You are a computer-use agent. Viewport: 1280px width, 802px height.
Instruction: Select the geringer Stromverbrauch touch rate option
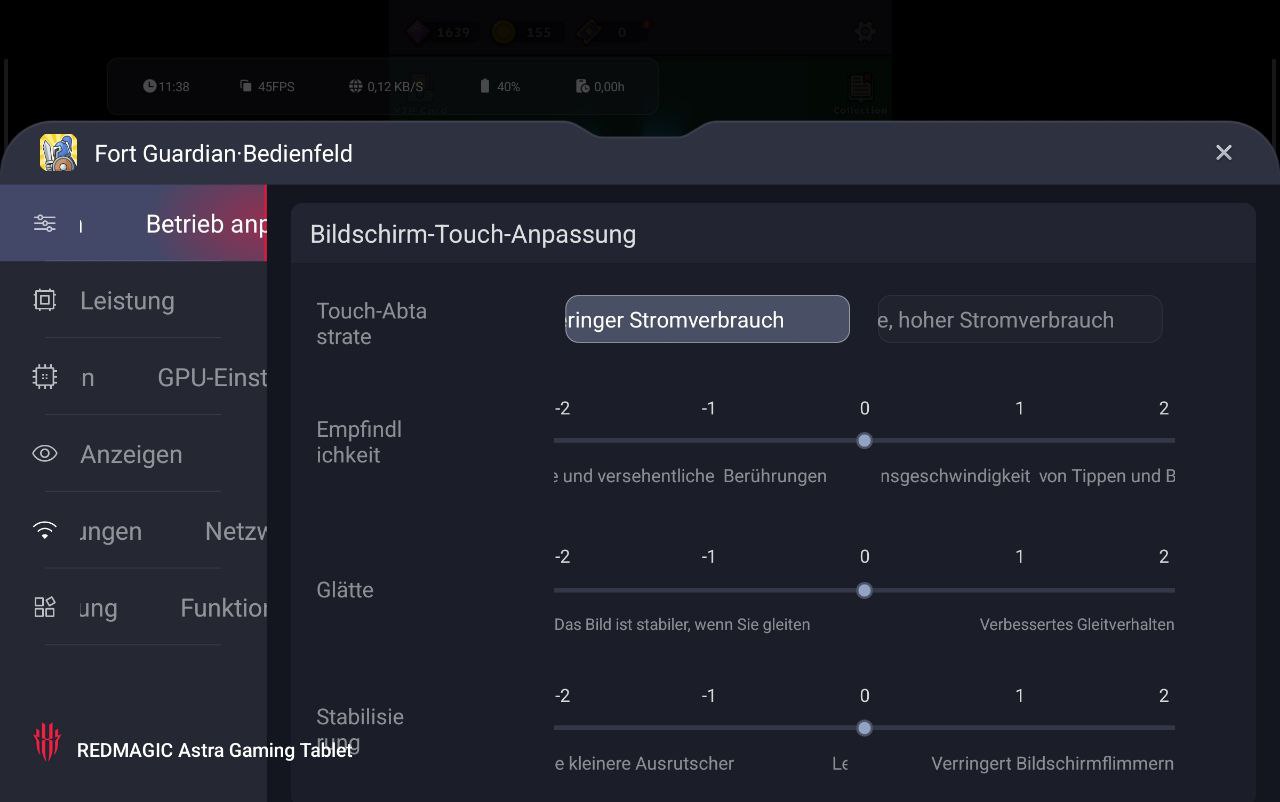707,319
